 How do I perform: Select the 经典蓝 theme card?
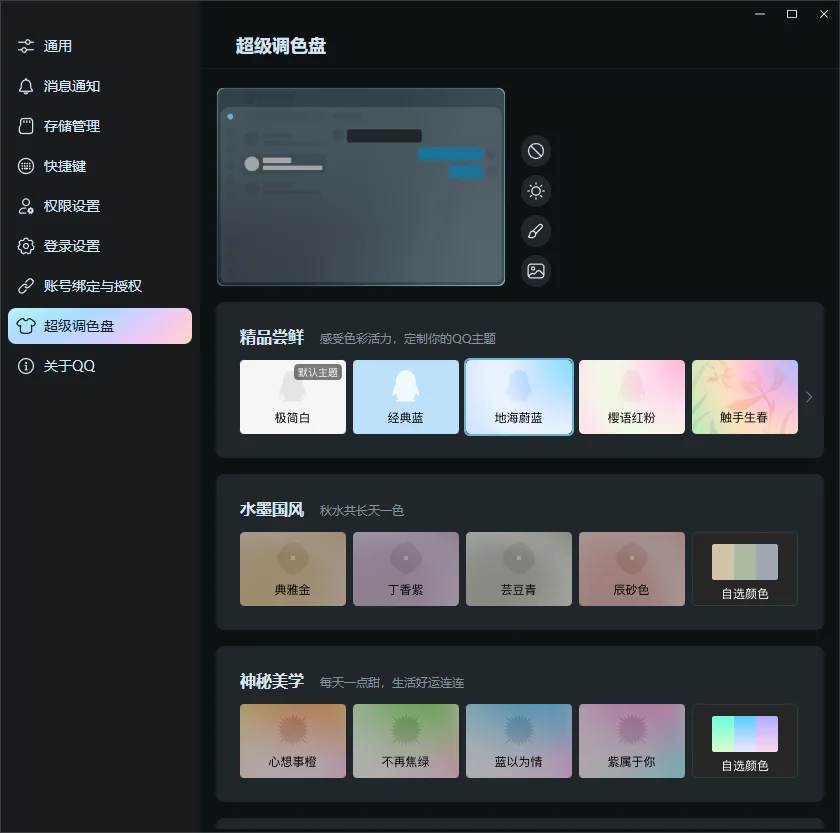(x=406, y=397)
